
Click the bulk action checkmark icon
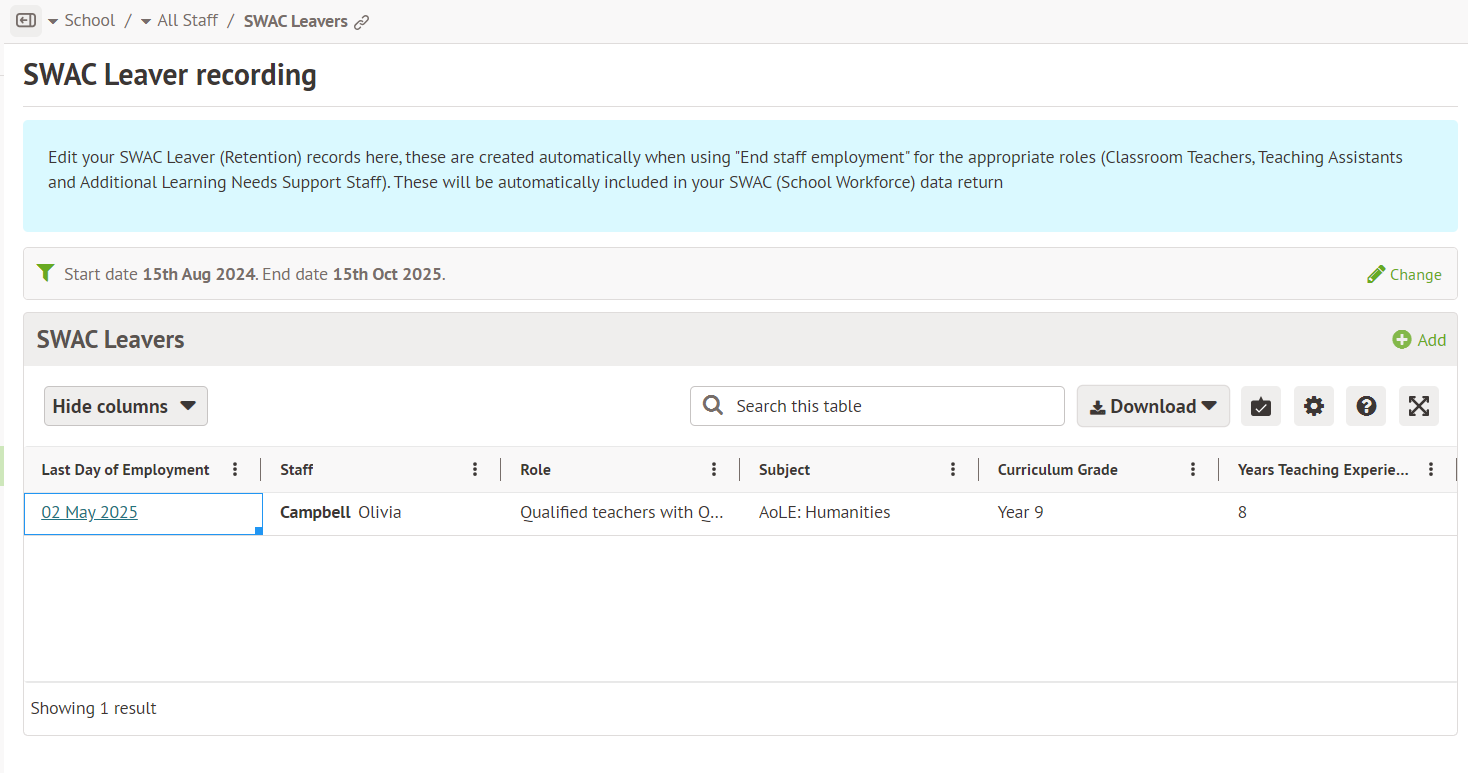click(1260, 406)
